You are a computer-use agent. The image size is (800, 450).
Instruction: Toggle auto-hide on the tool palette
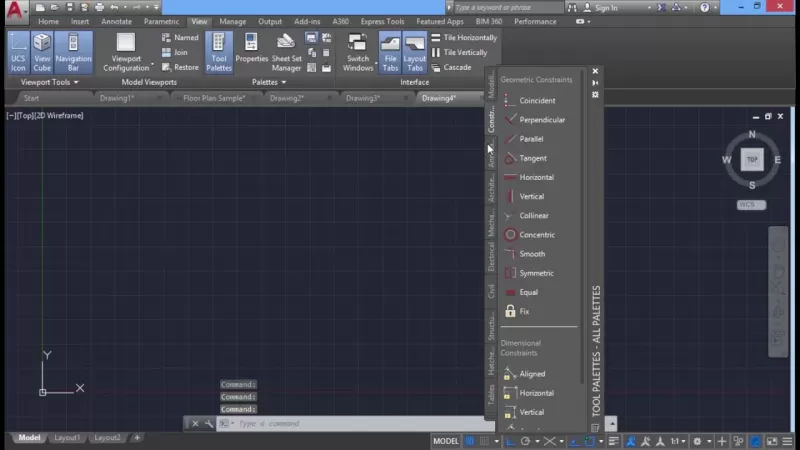pyautogui.click(x=595, y=83)
